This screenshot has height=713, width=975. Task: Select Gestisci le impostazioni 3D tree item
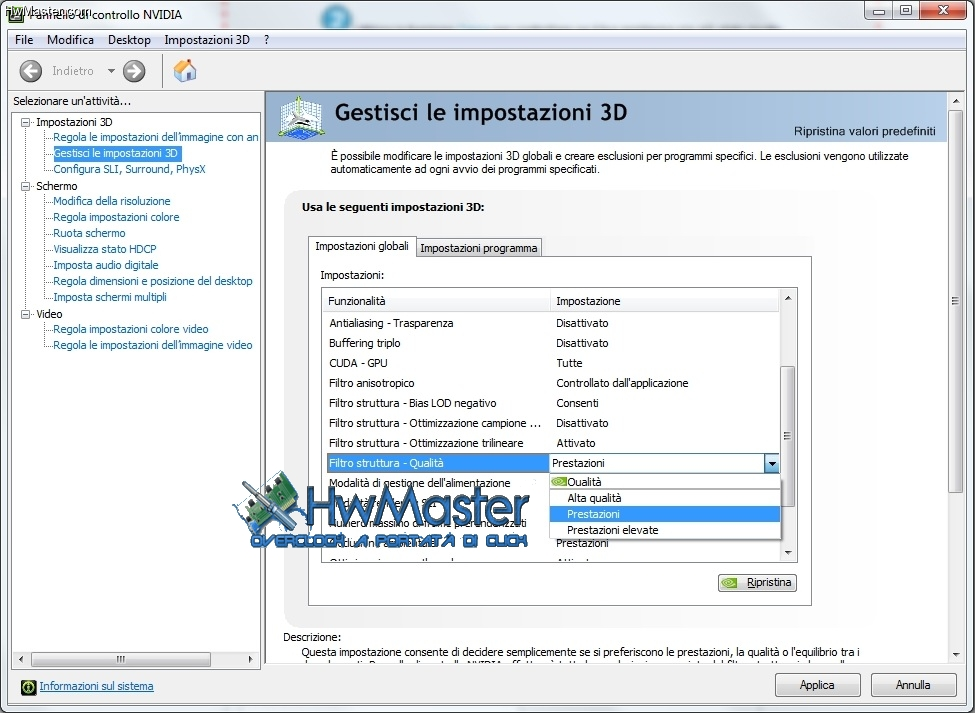pos(116,154)
